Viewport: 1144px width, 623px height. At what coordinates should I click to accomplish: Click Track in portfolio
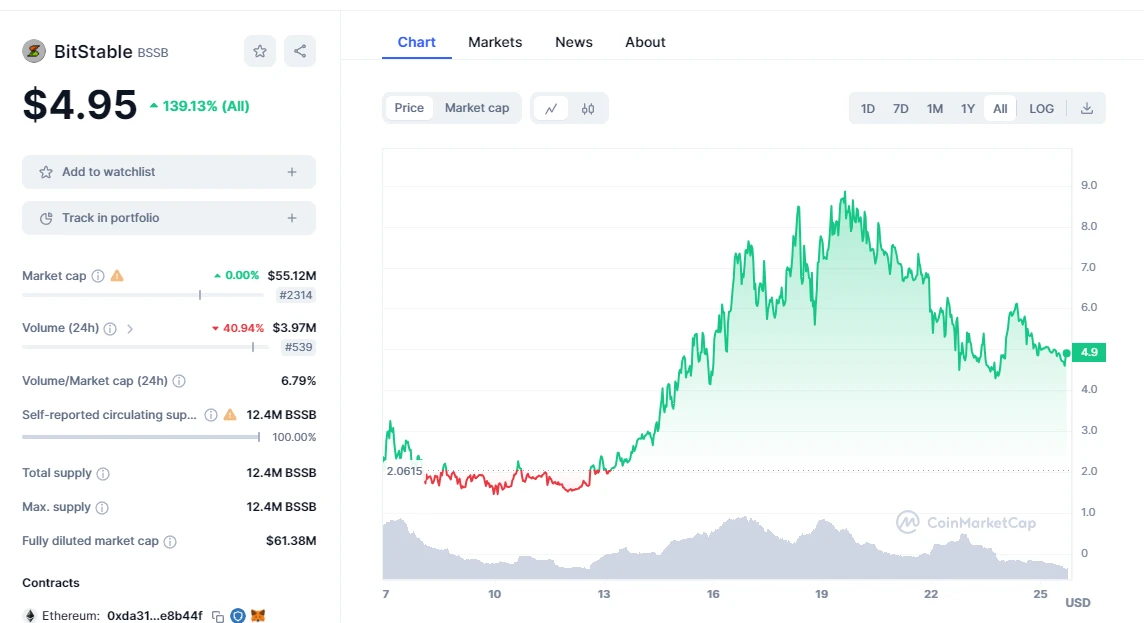tap(168, 217)
